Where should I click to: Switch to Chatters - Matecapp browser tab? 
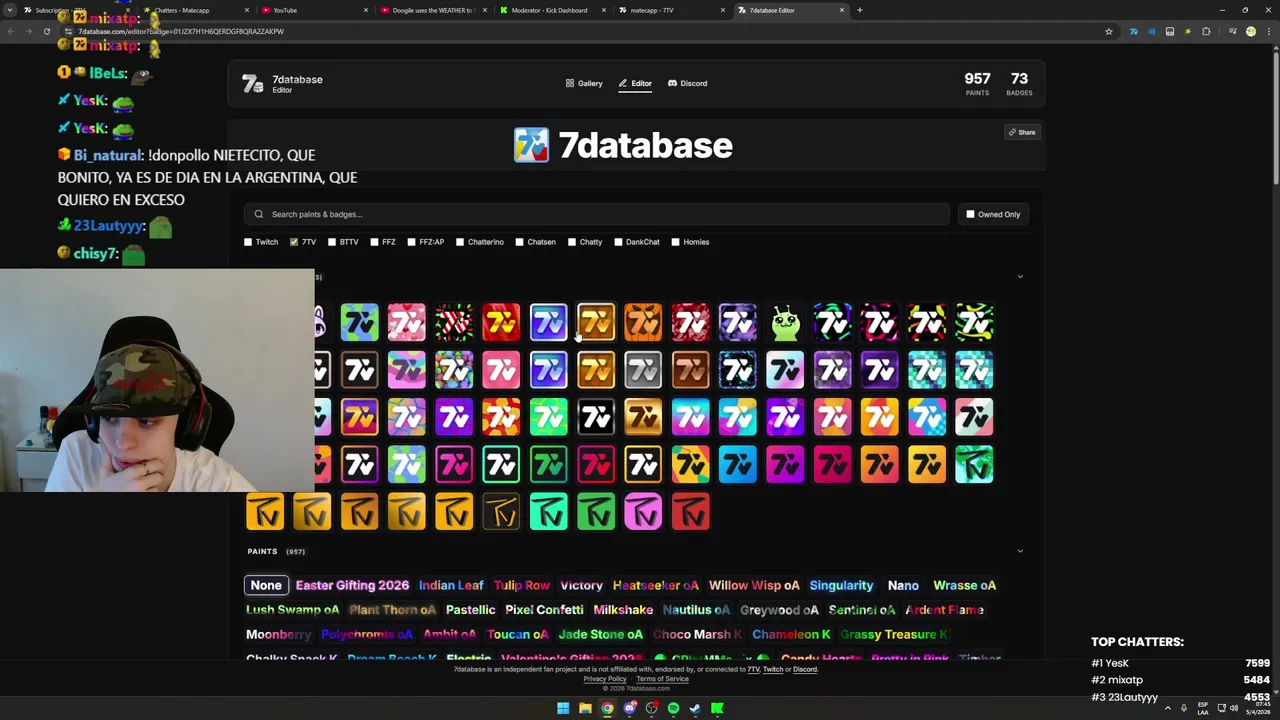195,10
